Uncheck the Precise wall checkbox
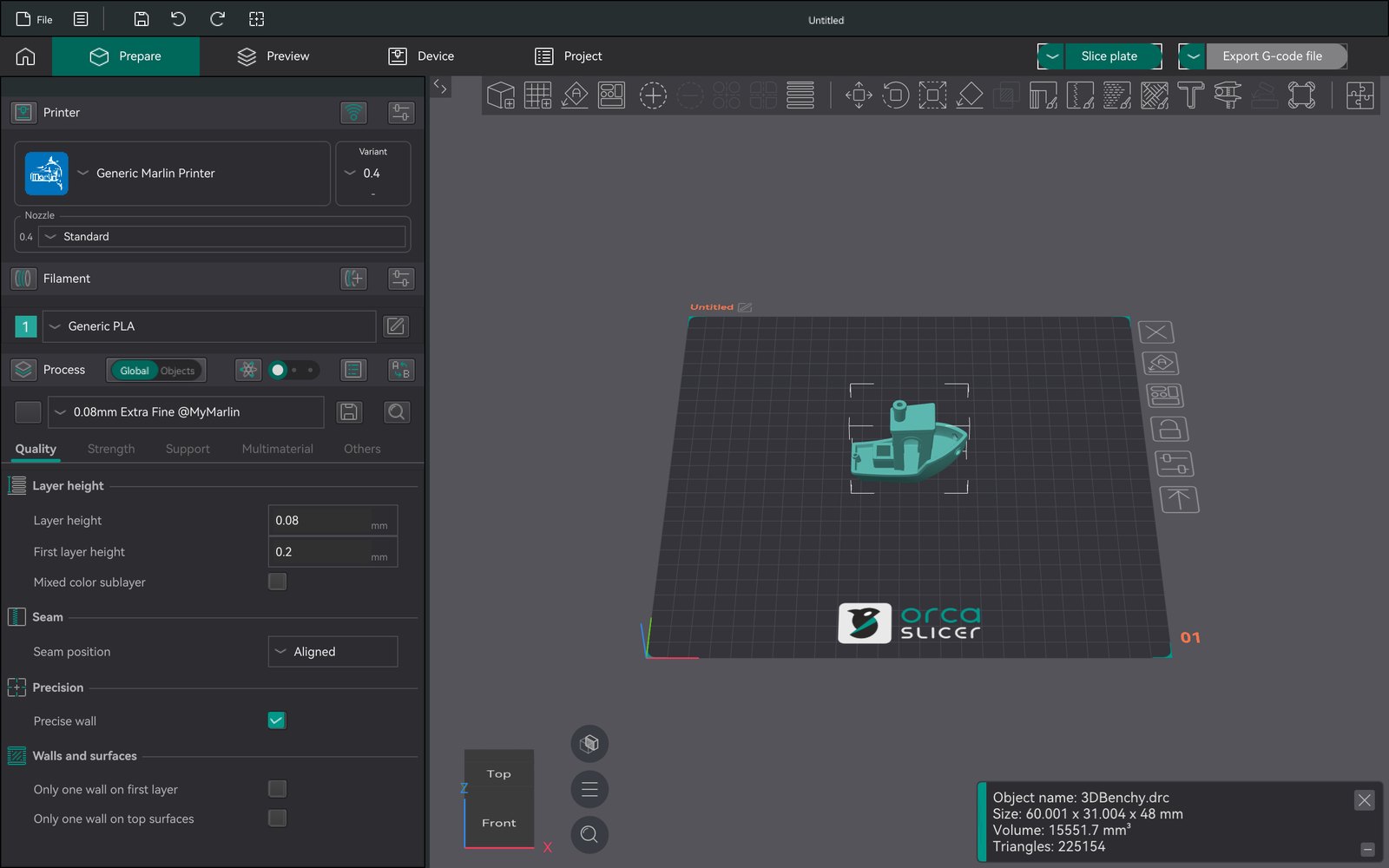 click(277, 720)
